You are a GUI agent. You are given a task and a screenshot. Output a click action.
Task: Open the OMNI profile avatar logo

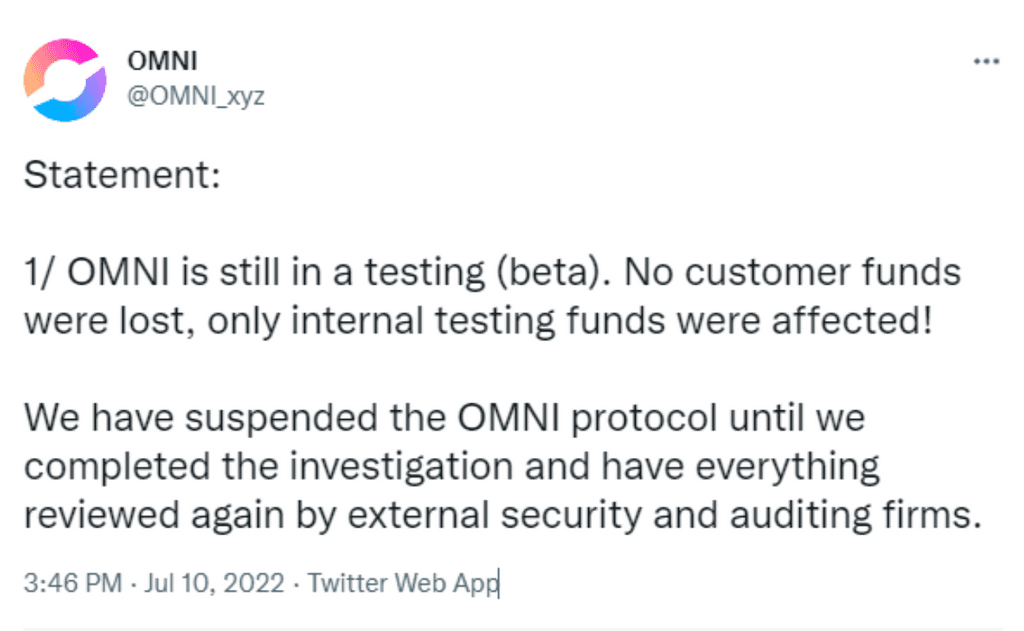65,80
